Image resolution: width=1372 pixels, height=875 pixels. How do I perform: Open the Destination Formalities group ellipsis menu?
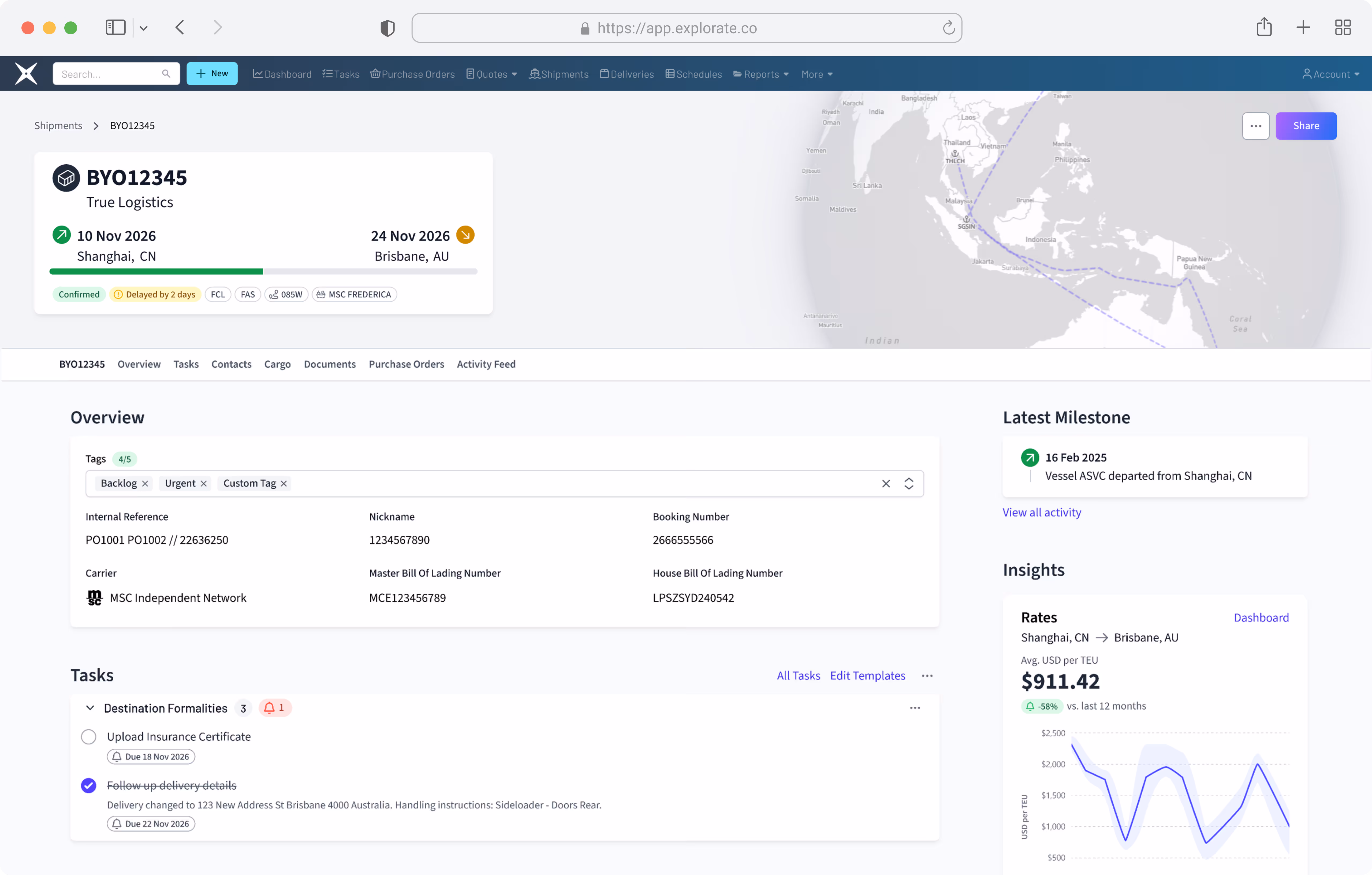915,708
